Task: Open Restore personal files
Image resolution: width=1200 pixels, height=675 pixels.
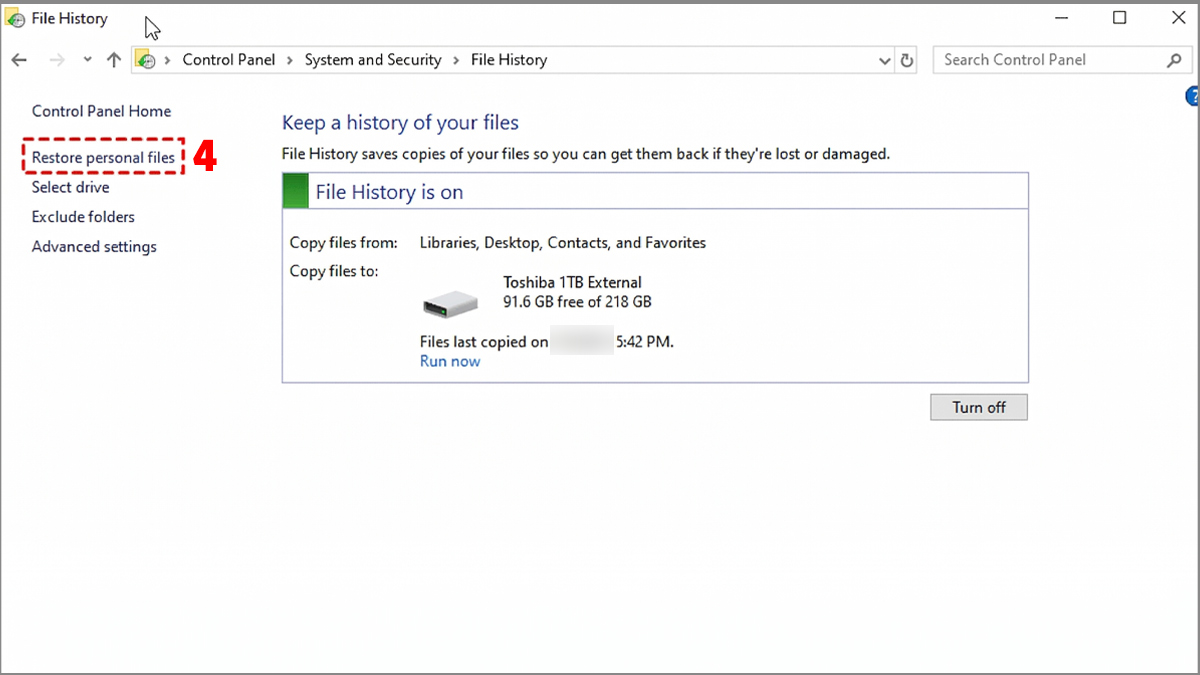Action: tap(103, 157)
